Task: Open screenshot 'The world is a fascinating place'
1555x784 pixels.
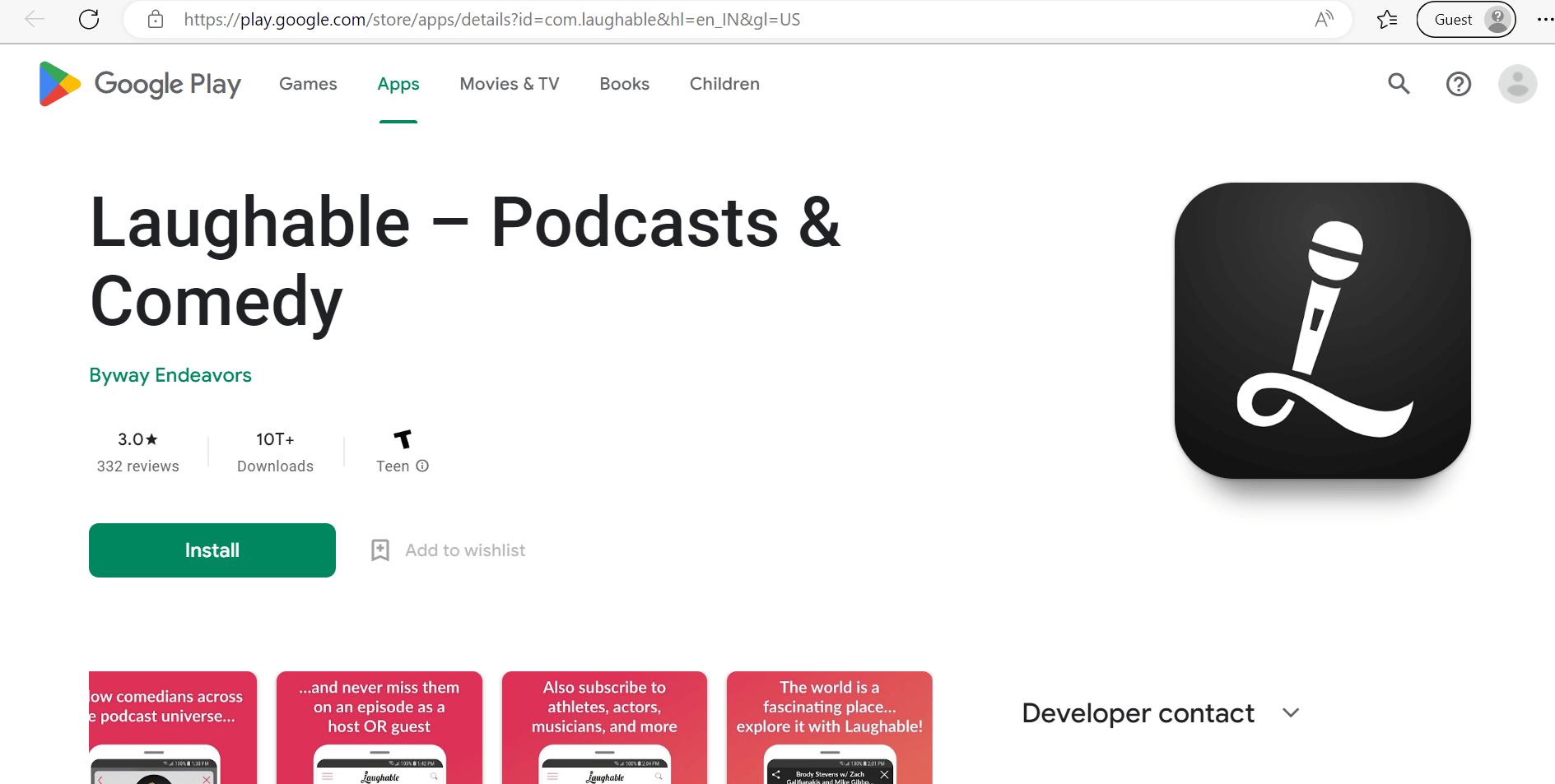Action: pos(830,727)
